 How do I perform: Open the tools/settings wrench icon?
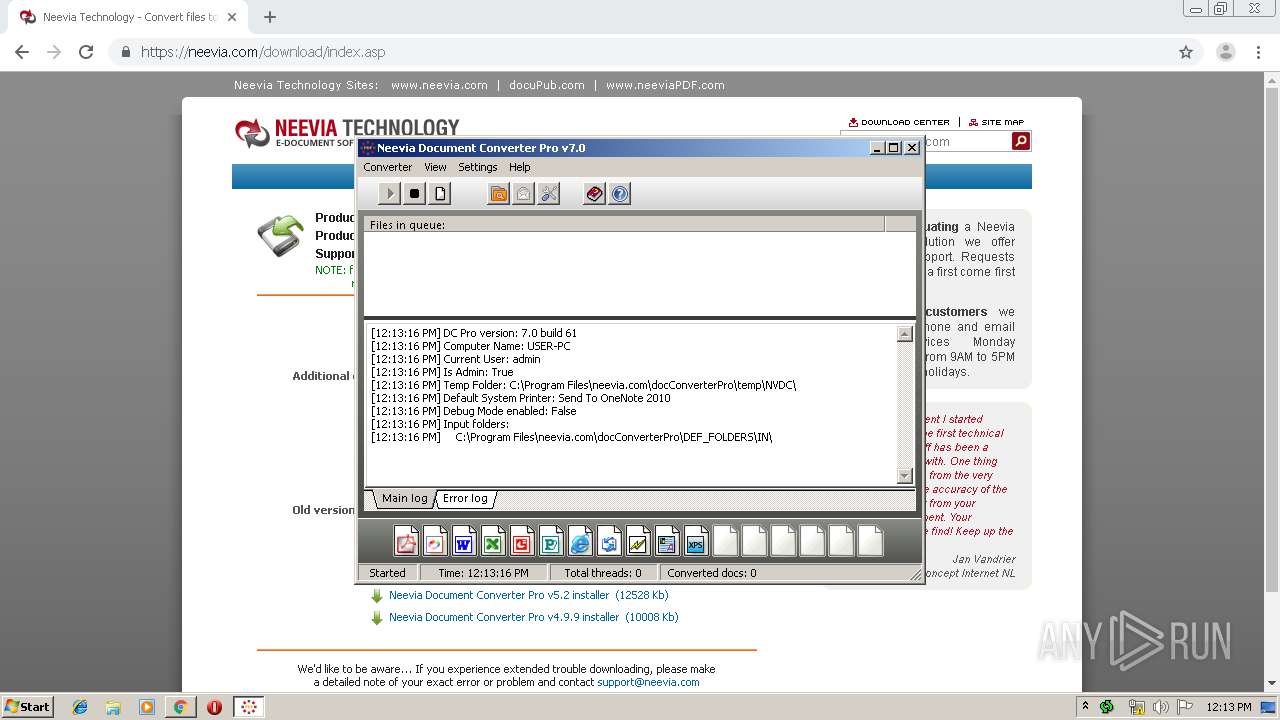pyautogui.click(x=549, y=194)
